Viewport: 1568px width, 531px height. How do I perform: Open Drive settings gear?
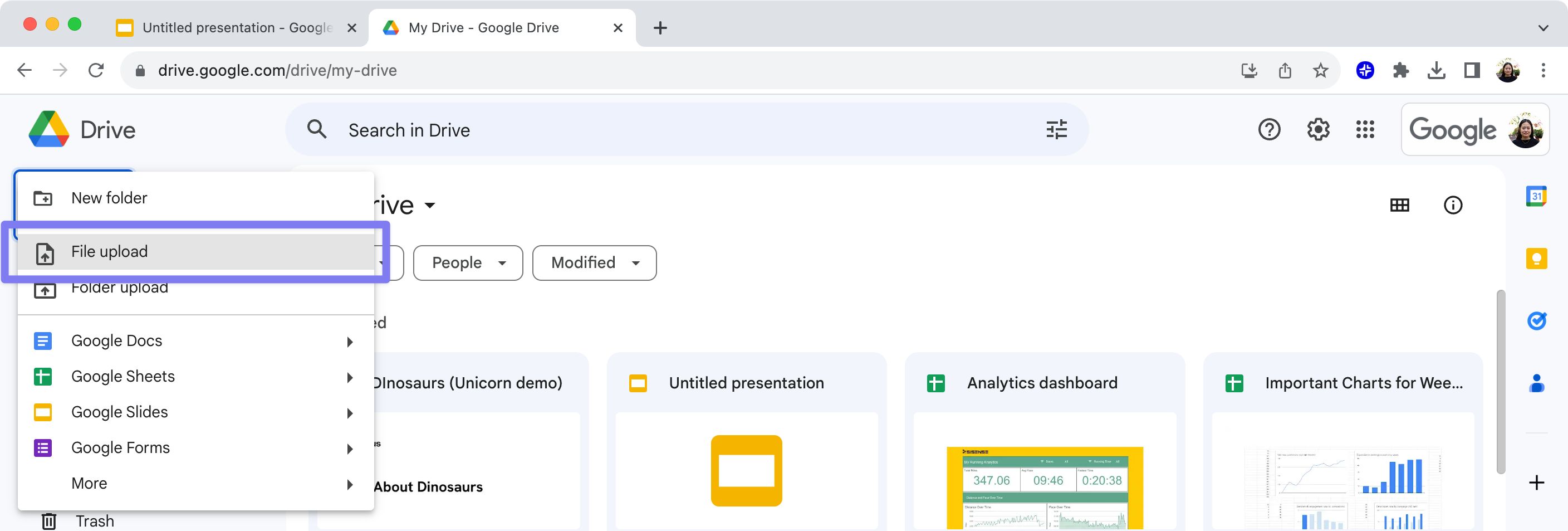(x=1318, y=130)
